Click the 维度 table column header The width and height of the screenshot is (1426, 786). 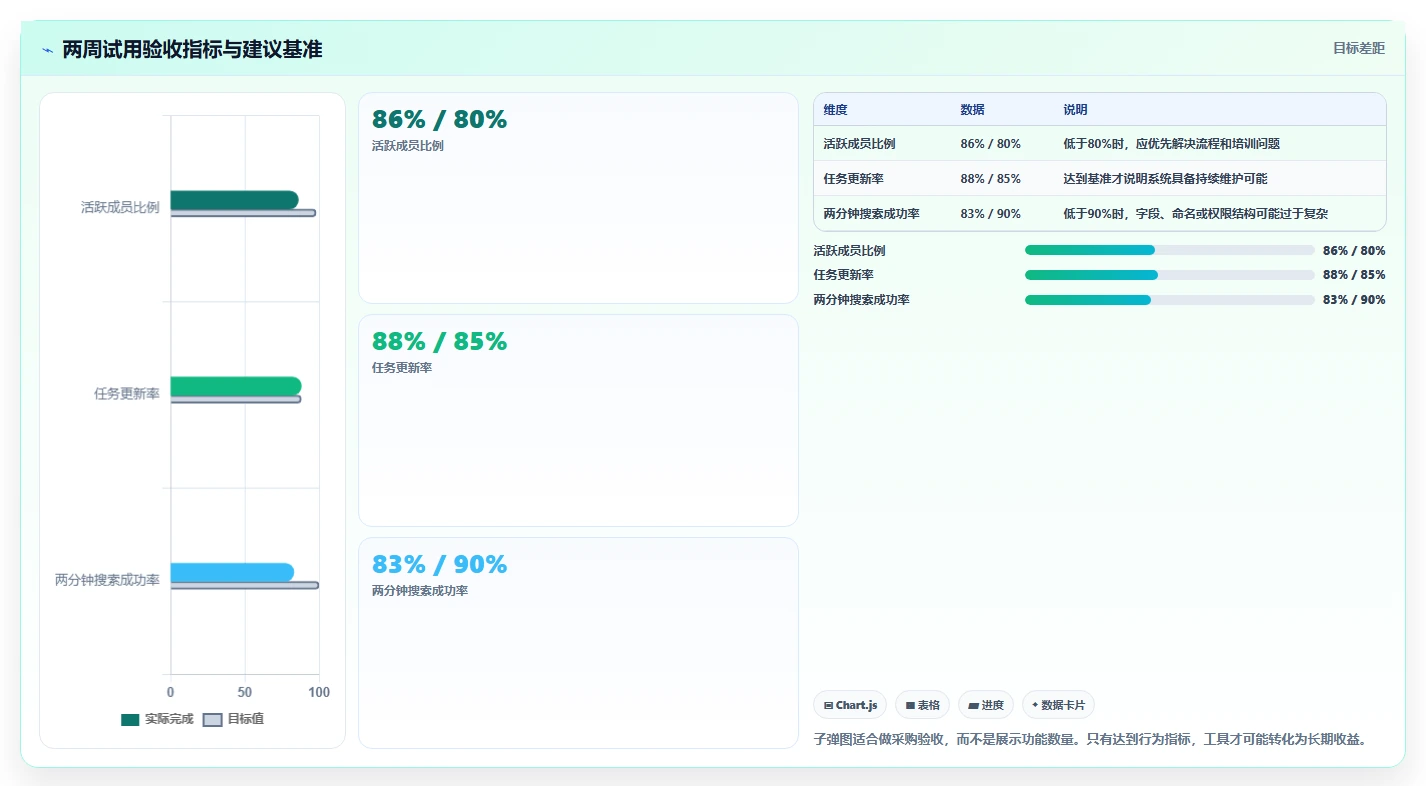point(836,110)
